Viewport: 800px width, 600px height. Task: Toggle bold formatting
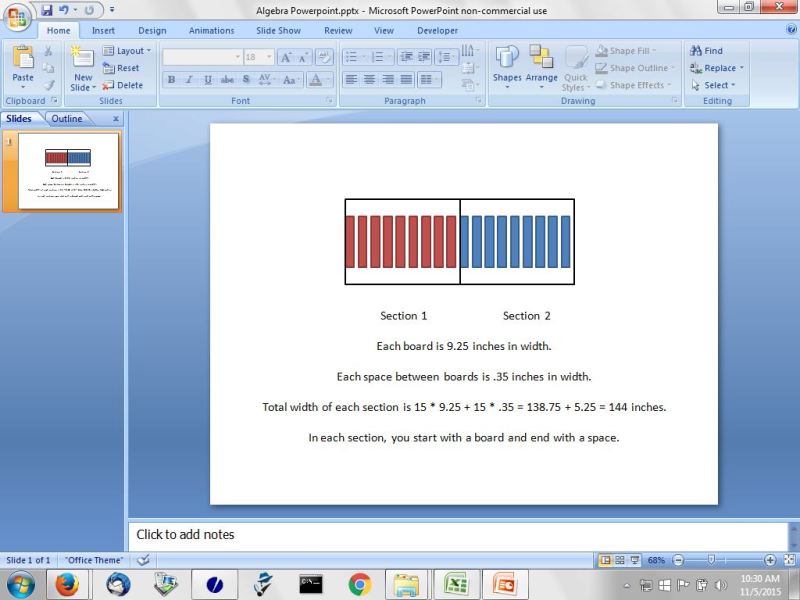tap(171, 80)
